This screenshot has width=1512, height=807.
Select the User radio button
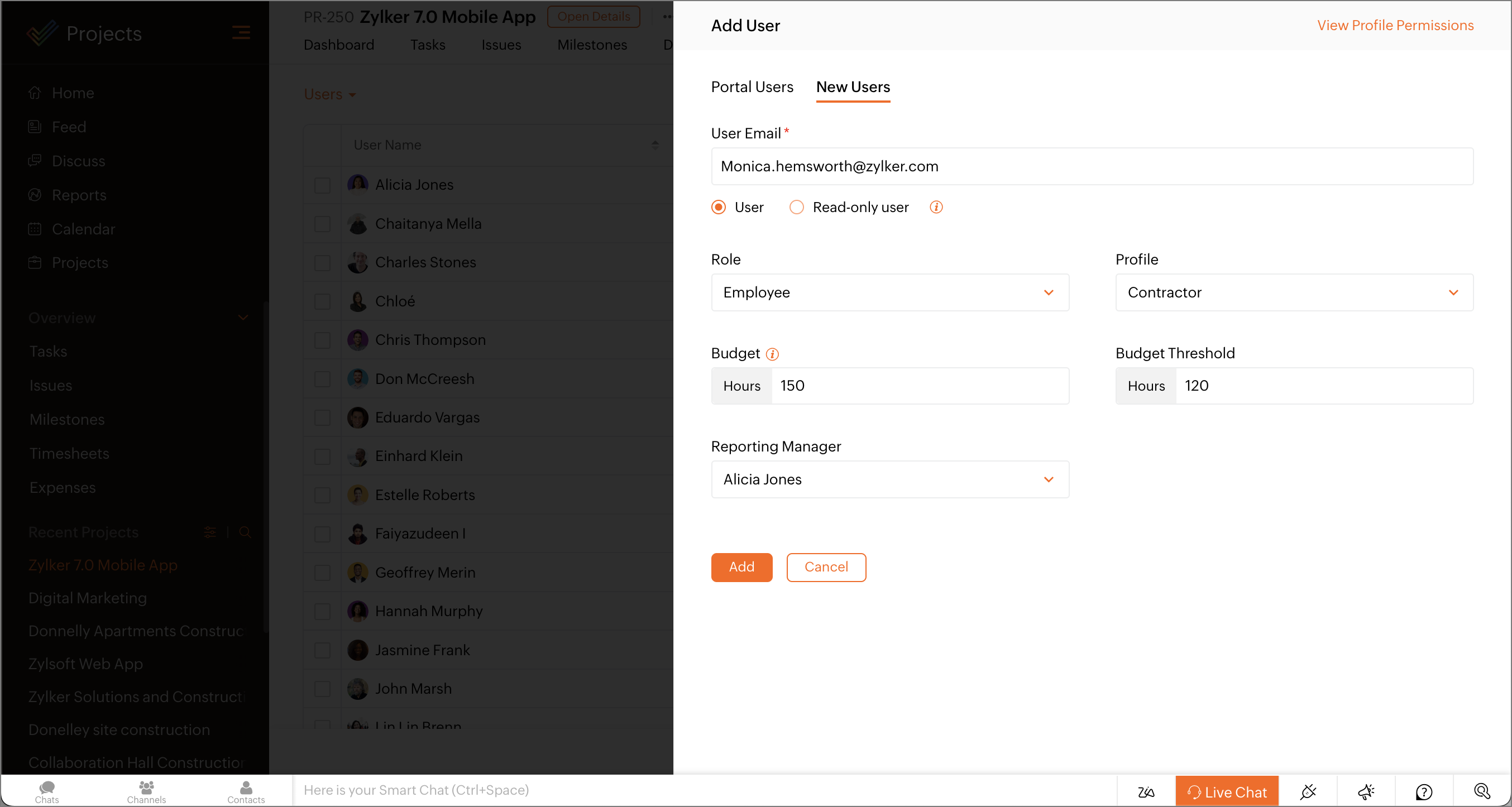click(719, 207)
